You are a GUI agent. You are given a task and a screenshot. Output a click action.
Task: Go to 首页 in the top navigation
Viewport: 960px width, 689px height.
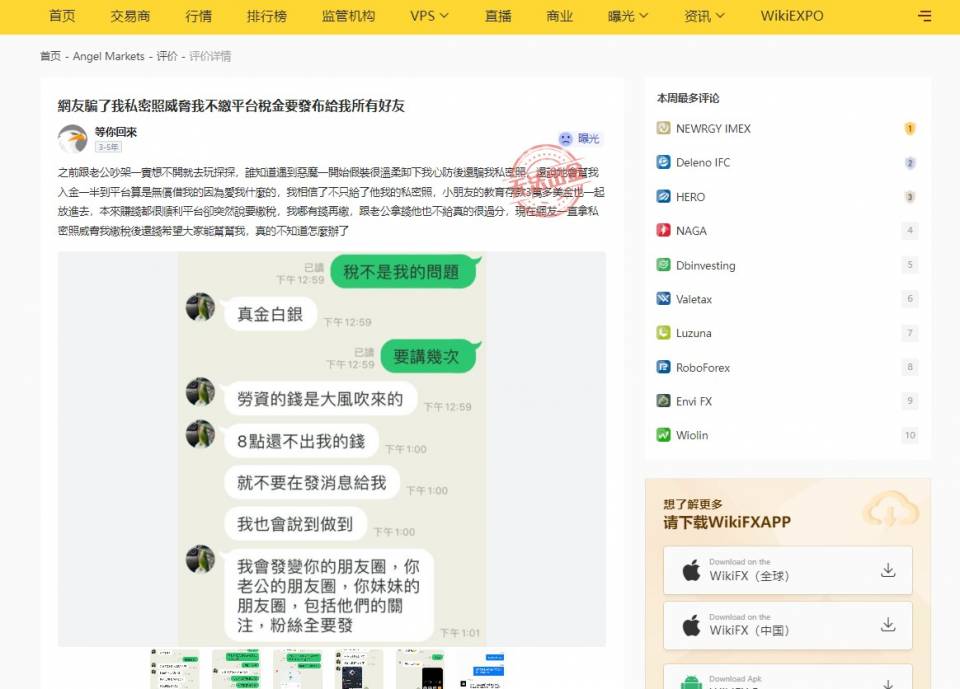(62, 16)
